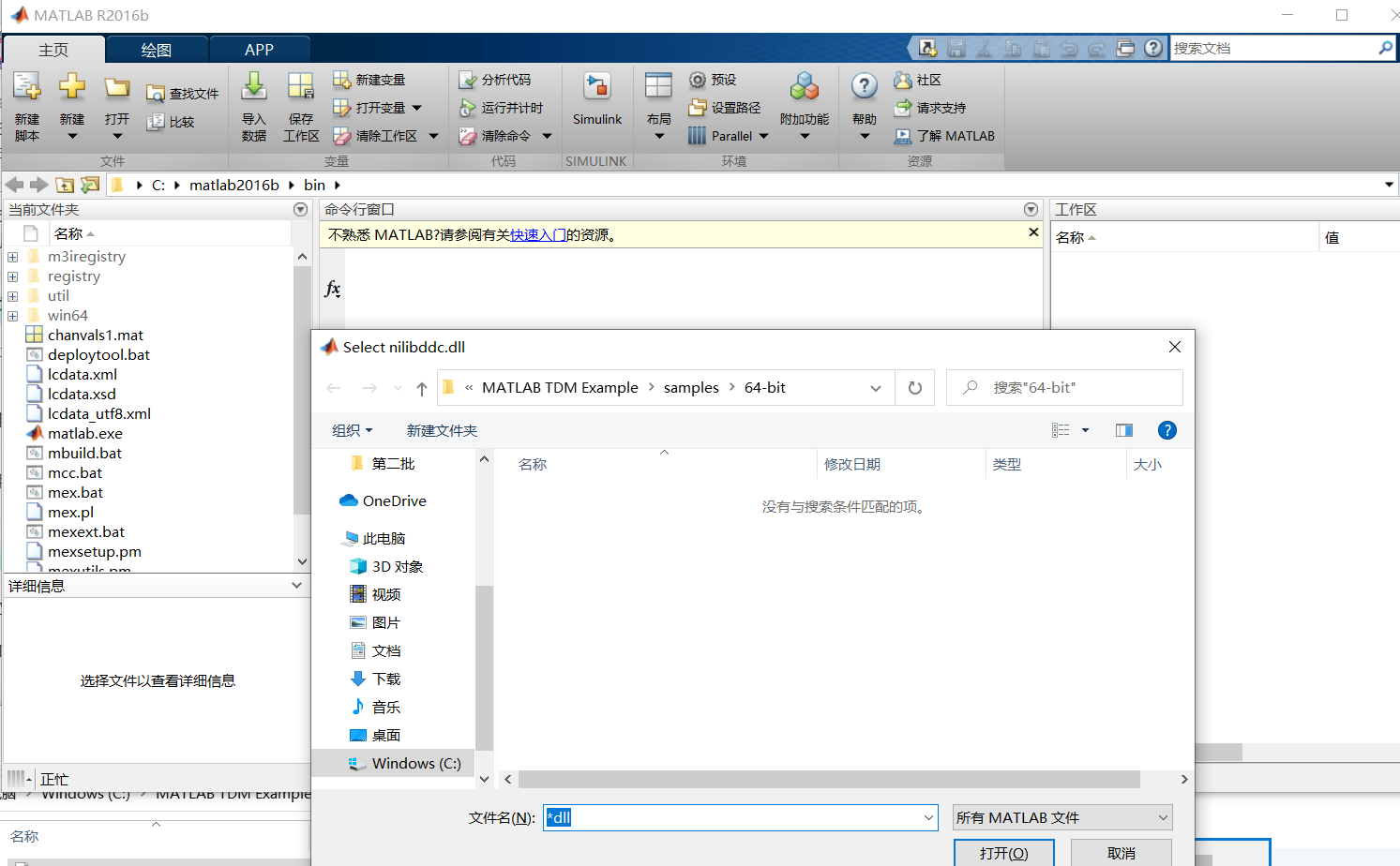The width and height of the screenshot is (1400, 866).
Task: Launch Simulink from the toolstrip
Action: (x=597, y=98)
